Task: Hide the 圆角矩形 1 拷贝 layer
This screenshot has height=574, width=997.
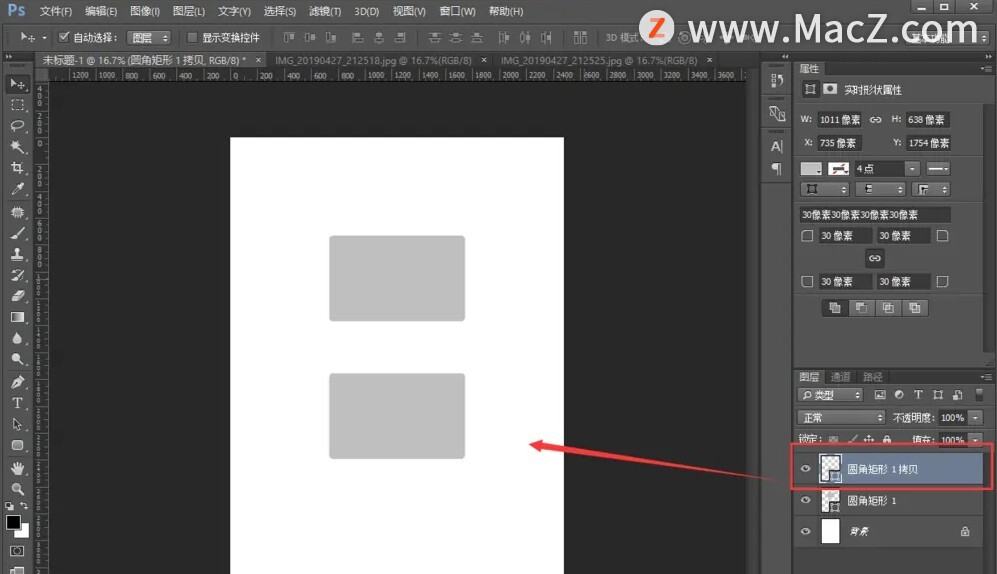Action: [805, 468]
